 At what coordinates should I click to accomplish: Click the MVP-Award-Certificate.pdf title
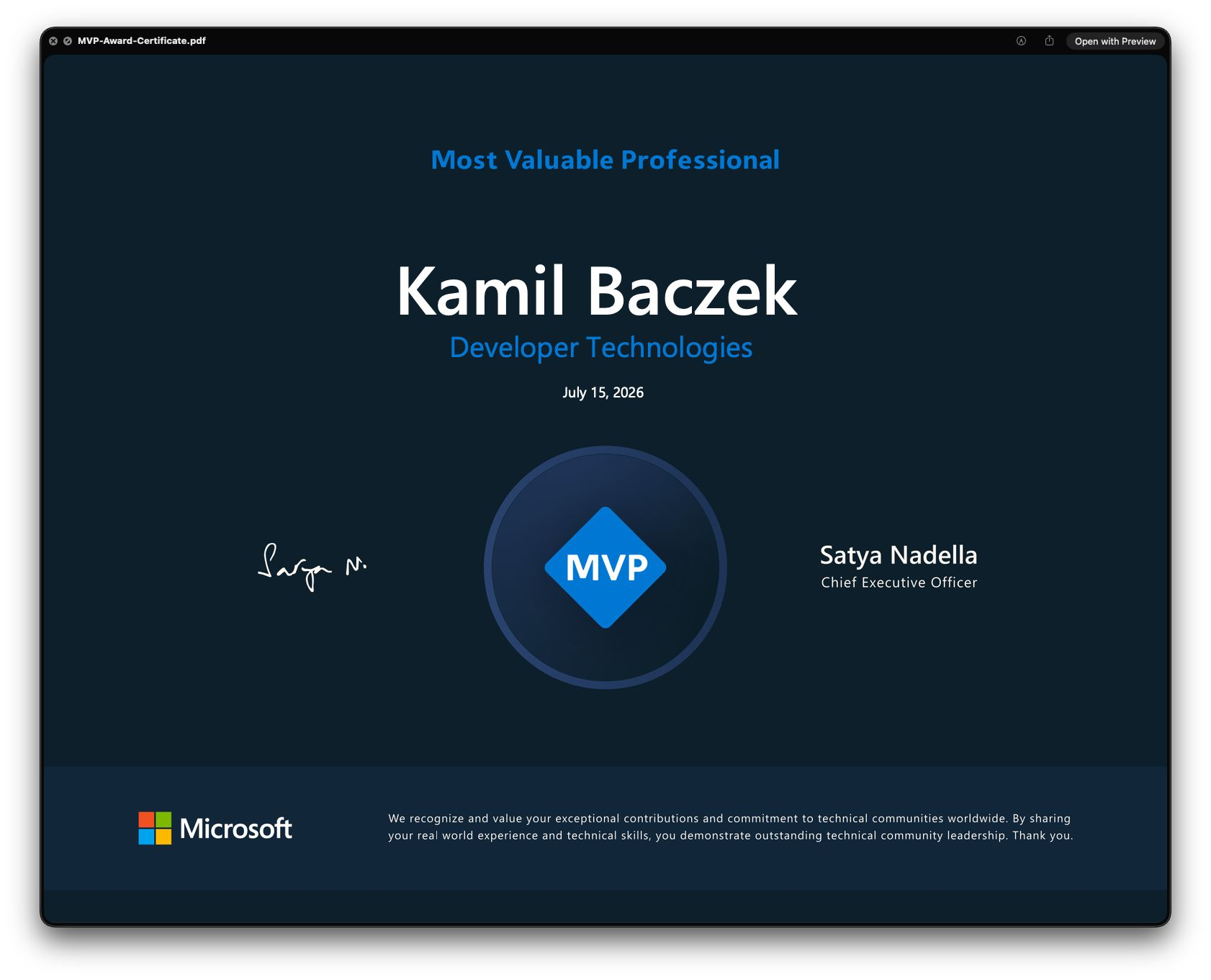[x=141, y=41]
